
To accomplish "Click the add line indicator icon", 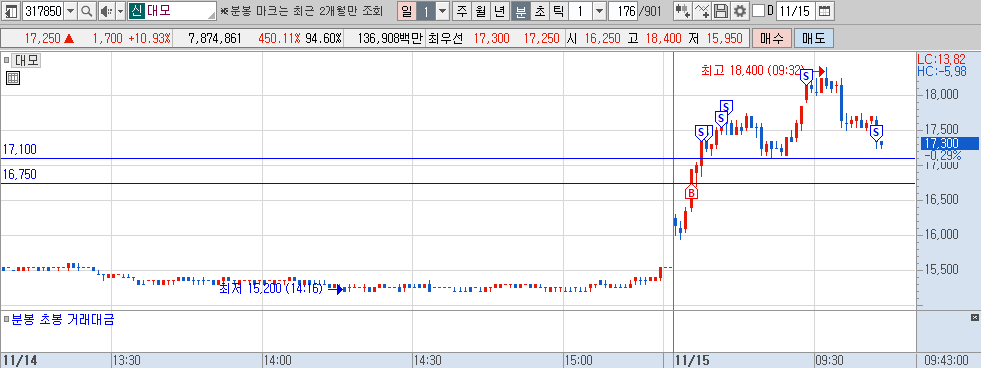I will pyautogui.click(x=703, y=11).
